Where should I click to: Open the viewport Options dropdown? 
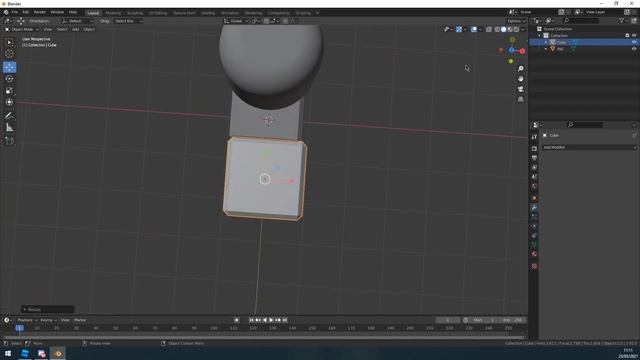point(516,21)
